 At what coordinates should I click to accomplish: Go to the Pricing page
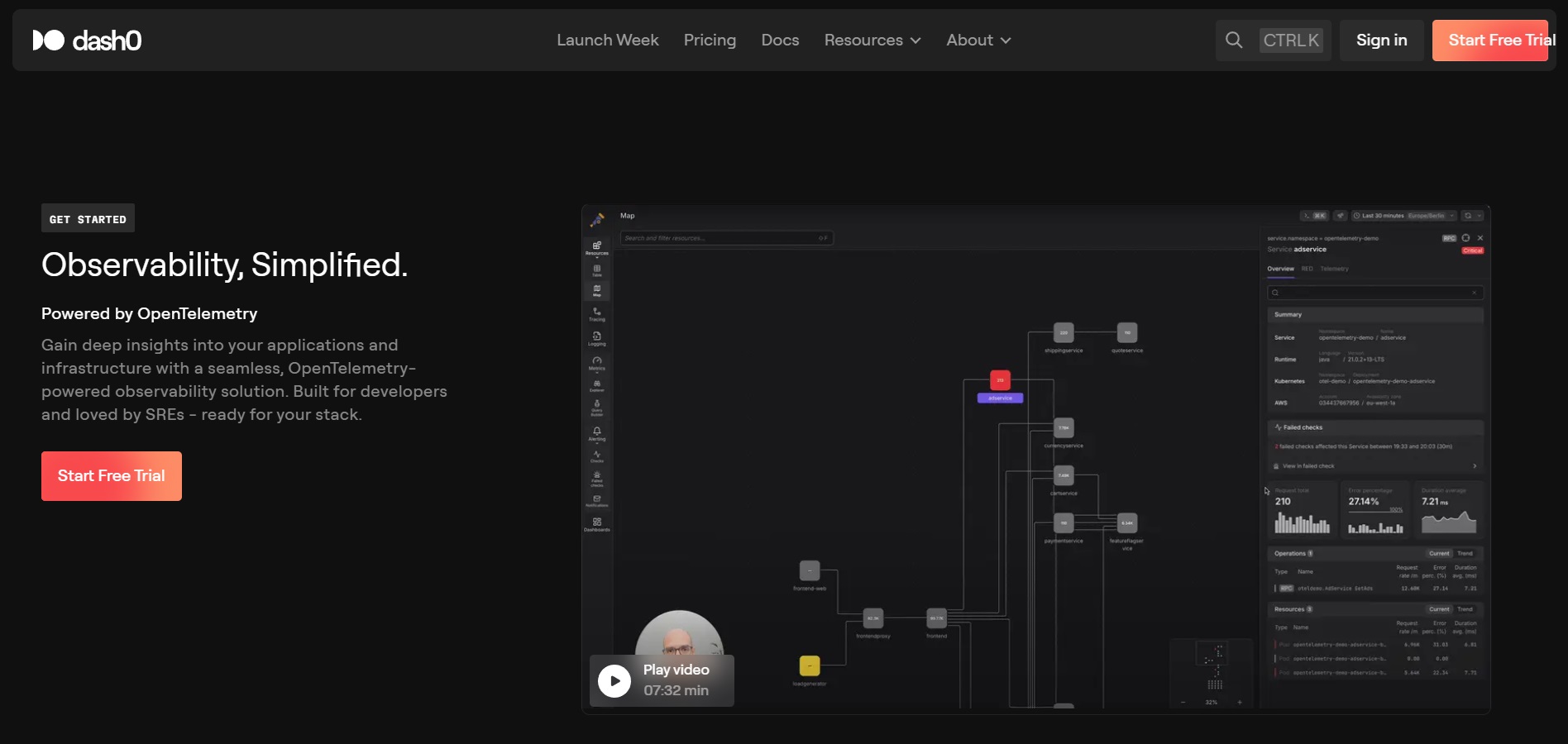click(710, 40)
